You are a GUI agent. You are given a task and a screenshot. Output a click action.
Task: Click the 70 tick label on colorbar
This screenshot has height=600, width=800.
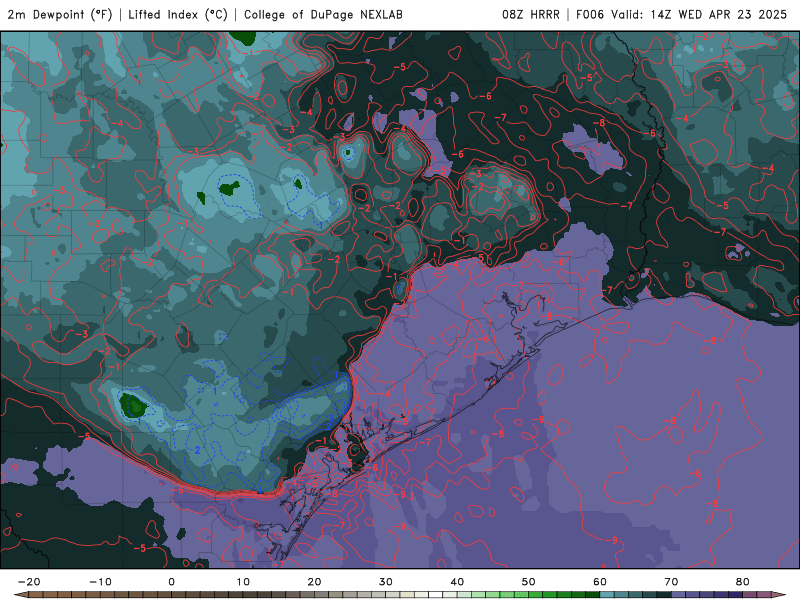pyautogui.click(x=671, y=582)
